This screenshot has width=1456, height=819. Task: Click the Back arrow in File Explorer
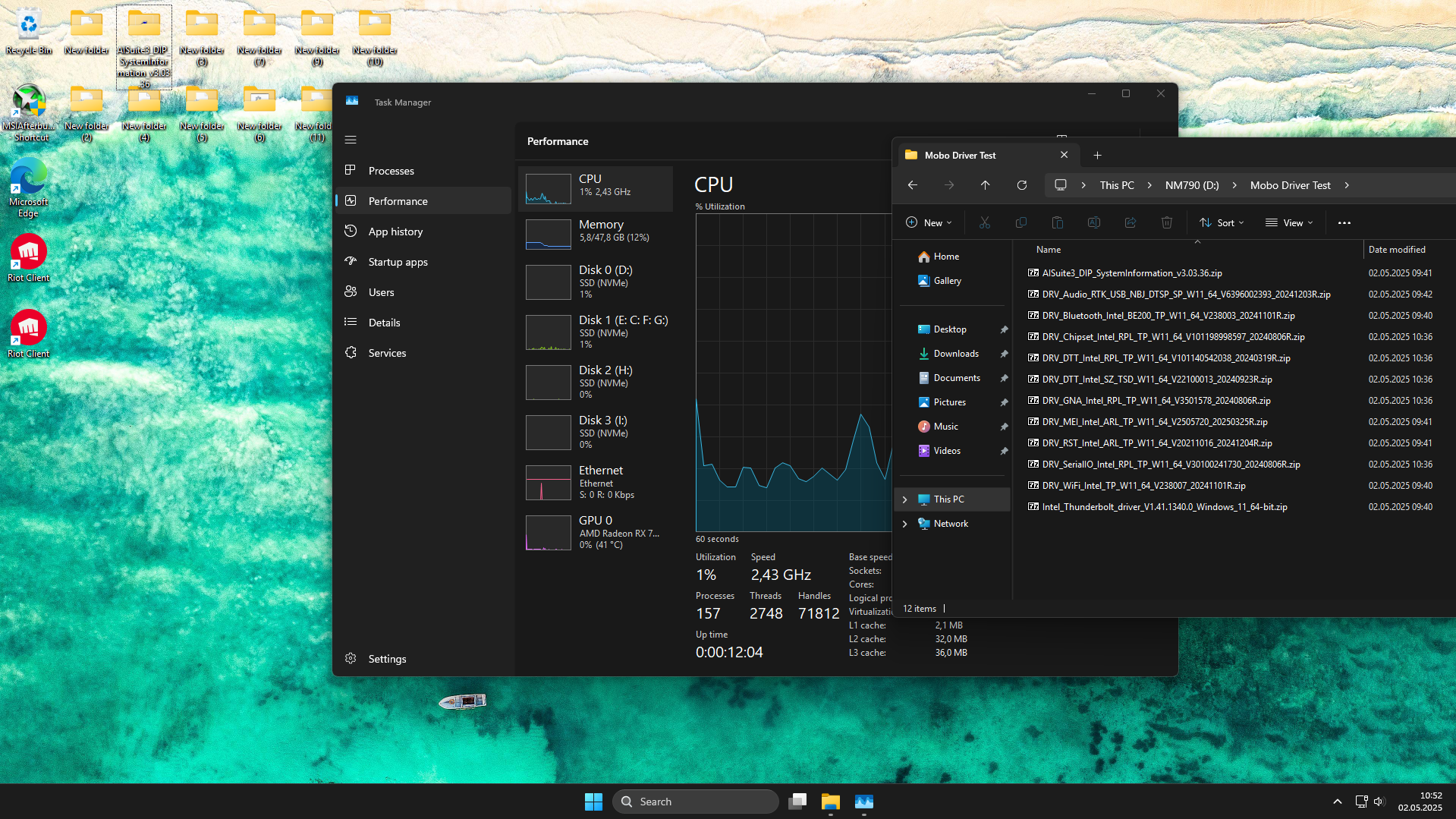(913, 185)
